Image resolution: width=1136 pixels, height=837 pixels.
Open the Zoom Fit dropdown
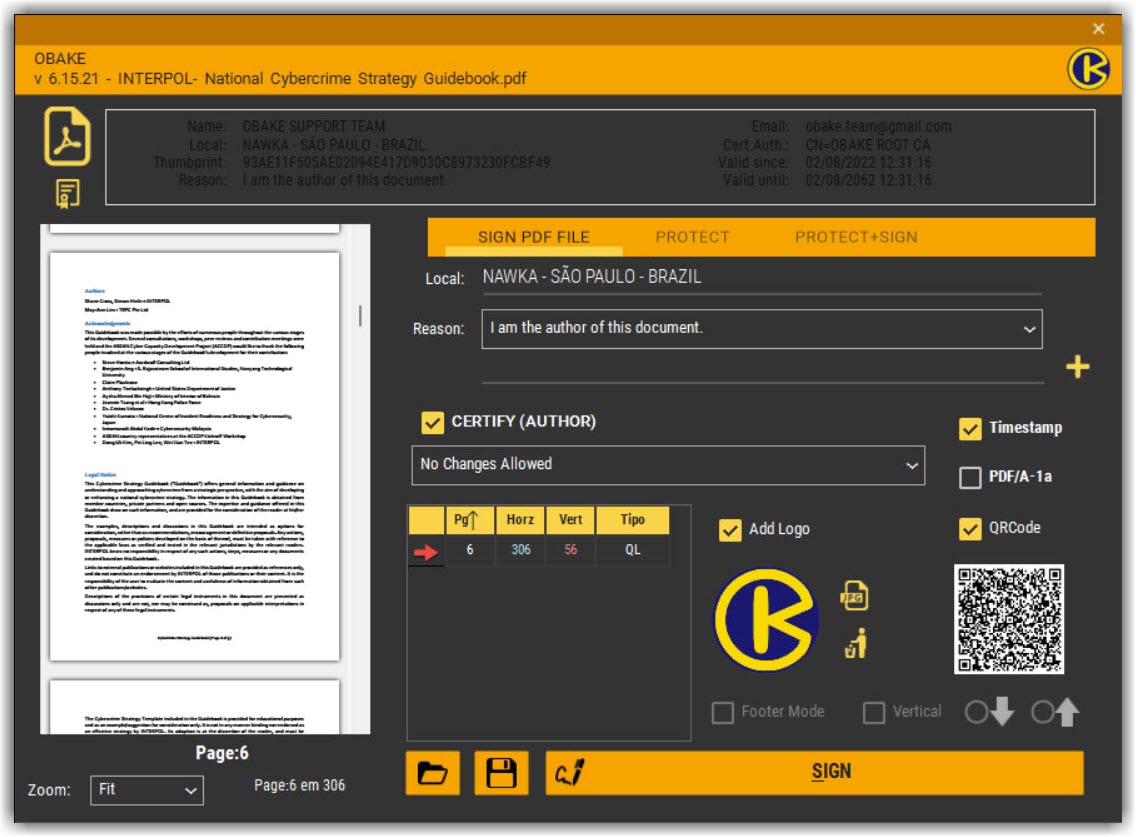(147, 790)
